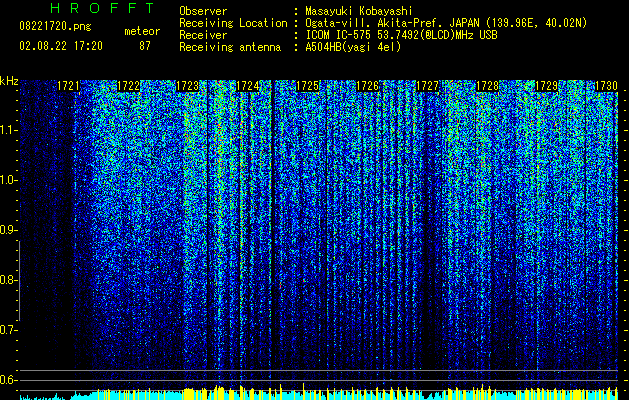The width and height of the screenshot is (629, 400).
Task: Click the Ogata-vill. Akita-Pref. JAPAN location text
Action: (446, 23)
